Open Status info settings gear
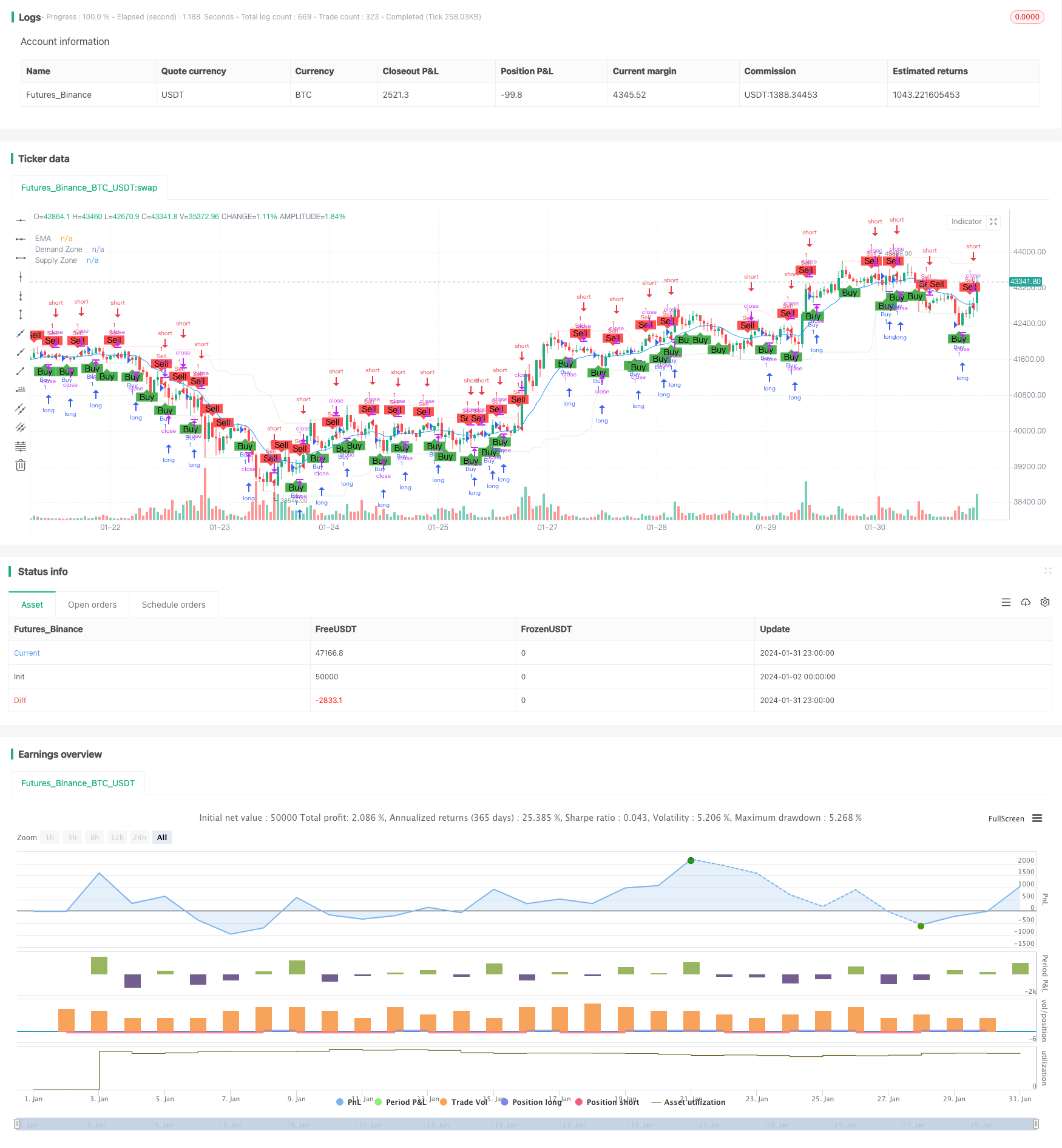1062x1148 pixels. click(x=1045, y=602)
